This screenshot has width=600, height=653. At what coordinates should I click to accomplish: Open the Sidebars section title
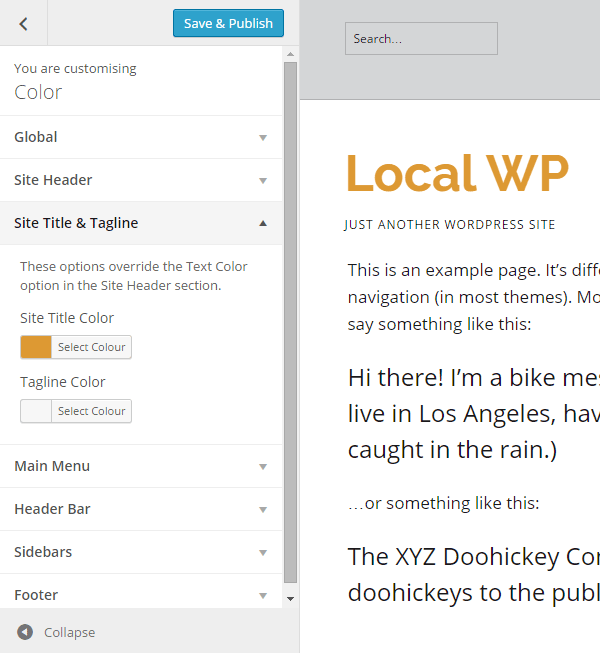tap(43, 552)
